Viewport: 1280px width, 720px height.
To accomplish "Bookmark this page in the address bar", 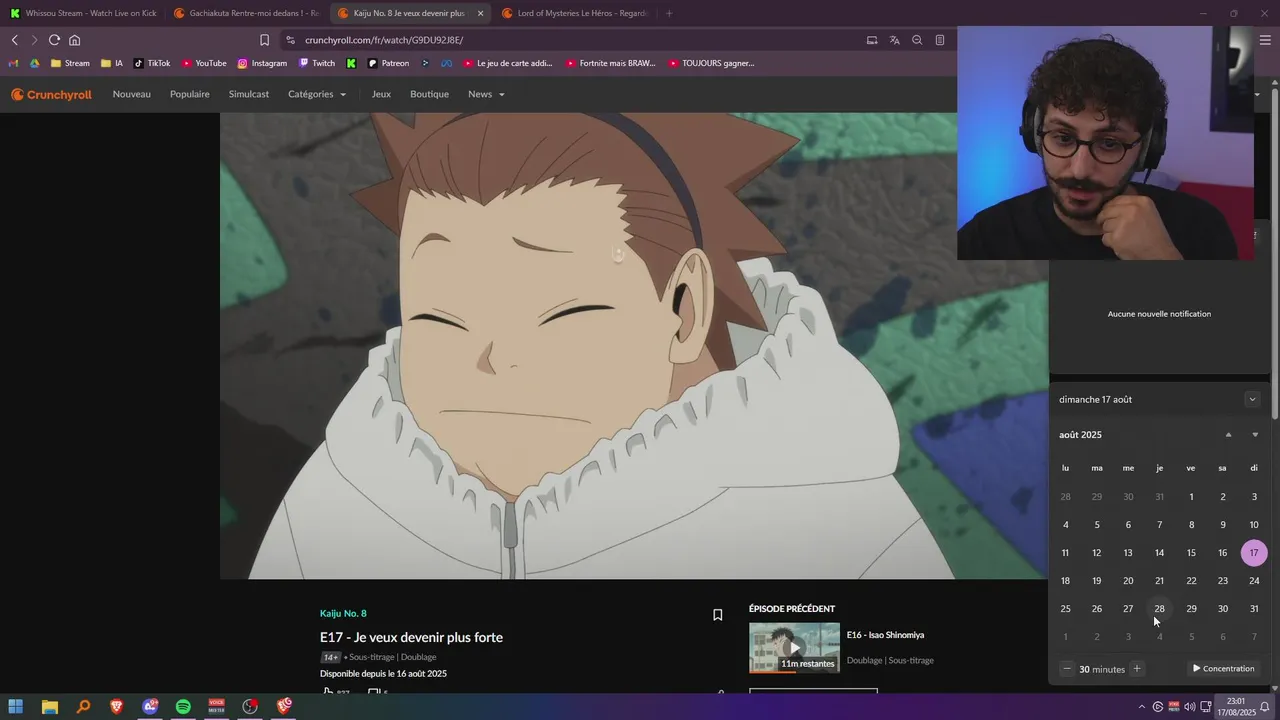I will [264, 40].
